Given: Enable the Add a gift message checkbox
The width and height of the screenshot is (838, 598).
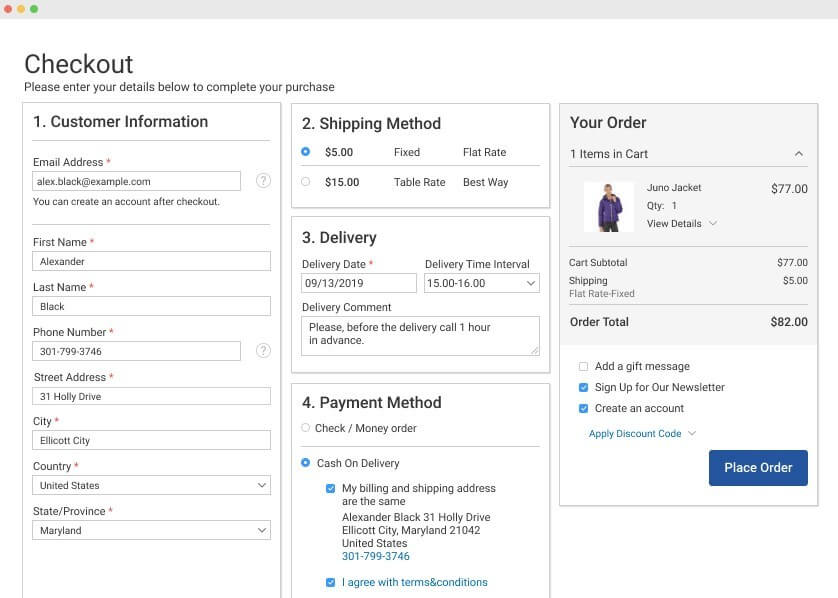Looking at the screenshot, I should [x=583, y=366].
